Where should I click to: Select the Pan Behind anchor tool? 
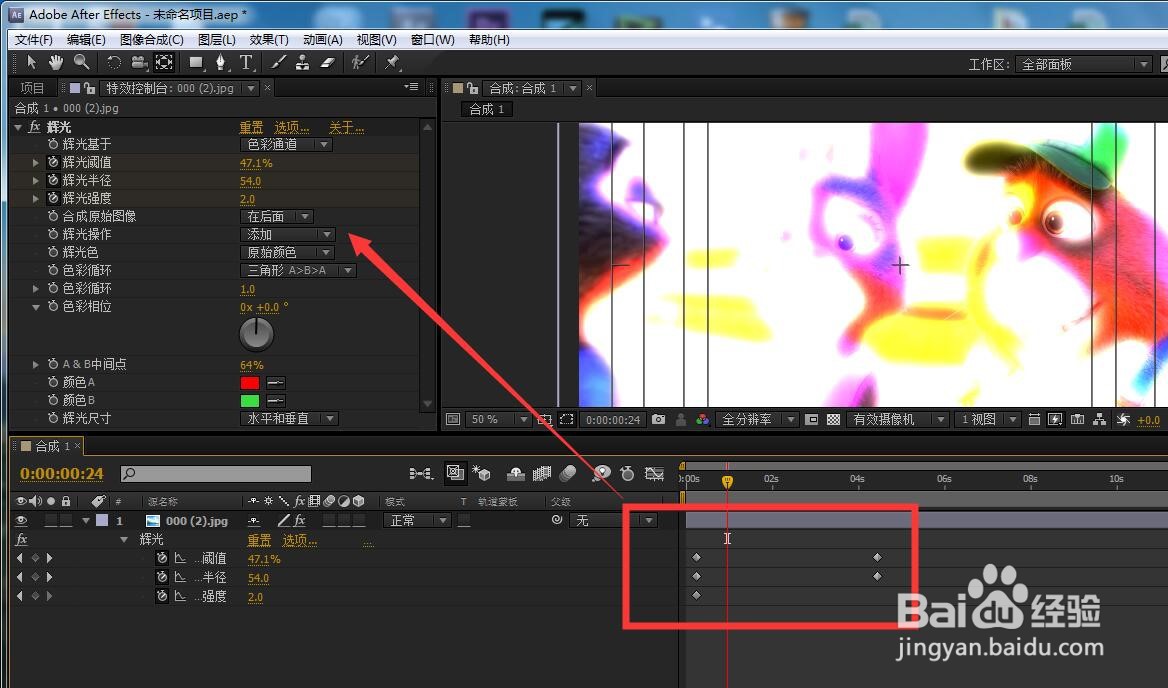164,63
